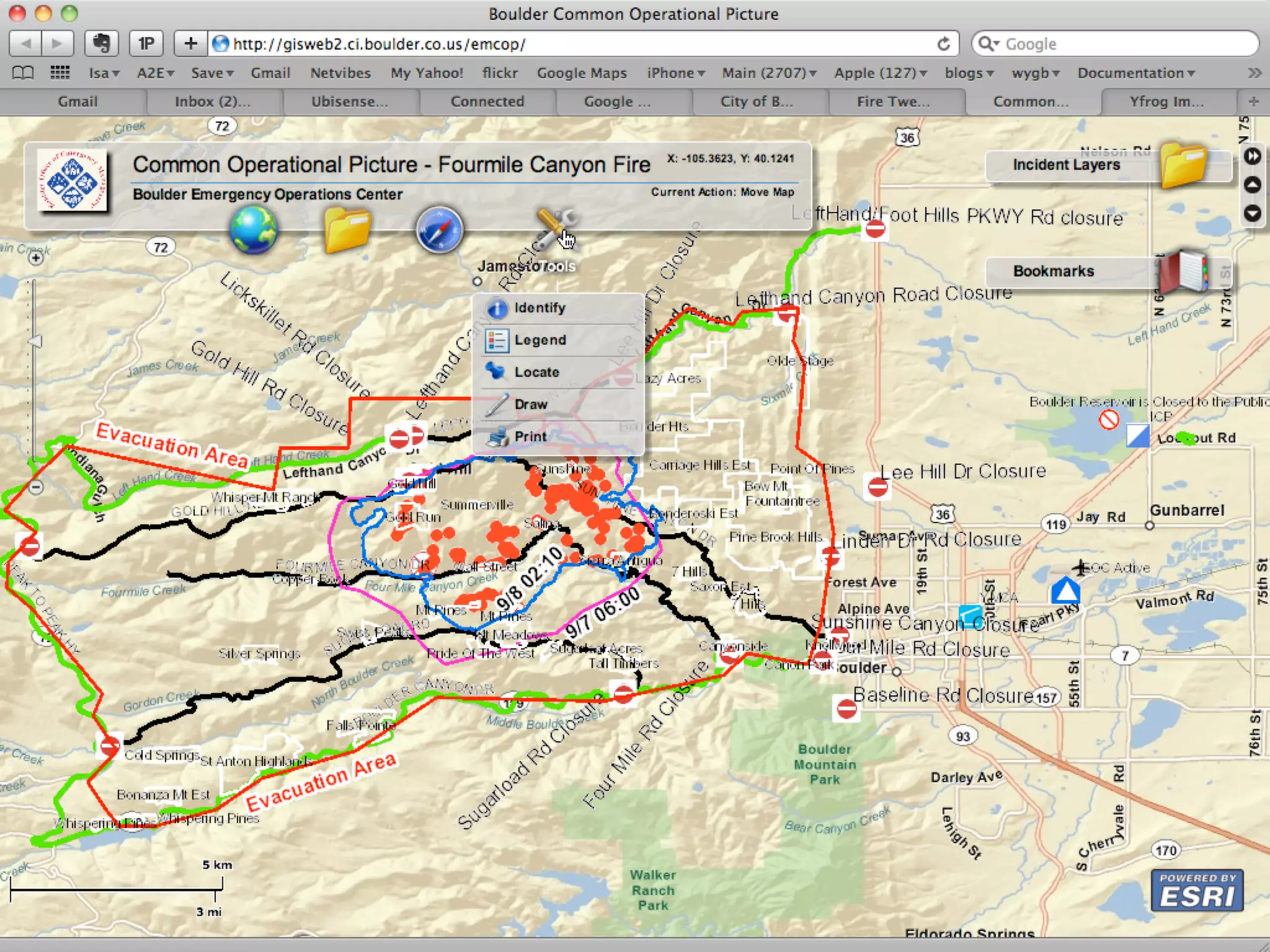This screenshot has width=1270, height=952.
Task: Open the Bookmarks notebook icon
Action: [x=1184, y=271]
